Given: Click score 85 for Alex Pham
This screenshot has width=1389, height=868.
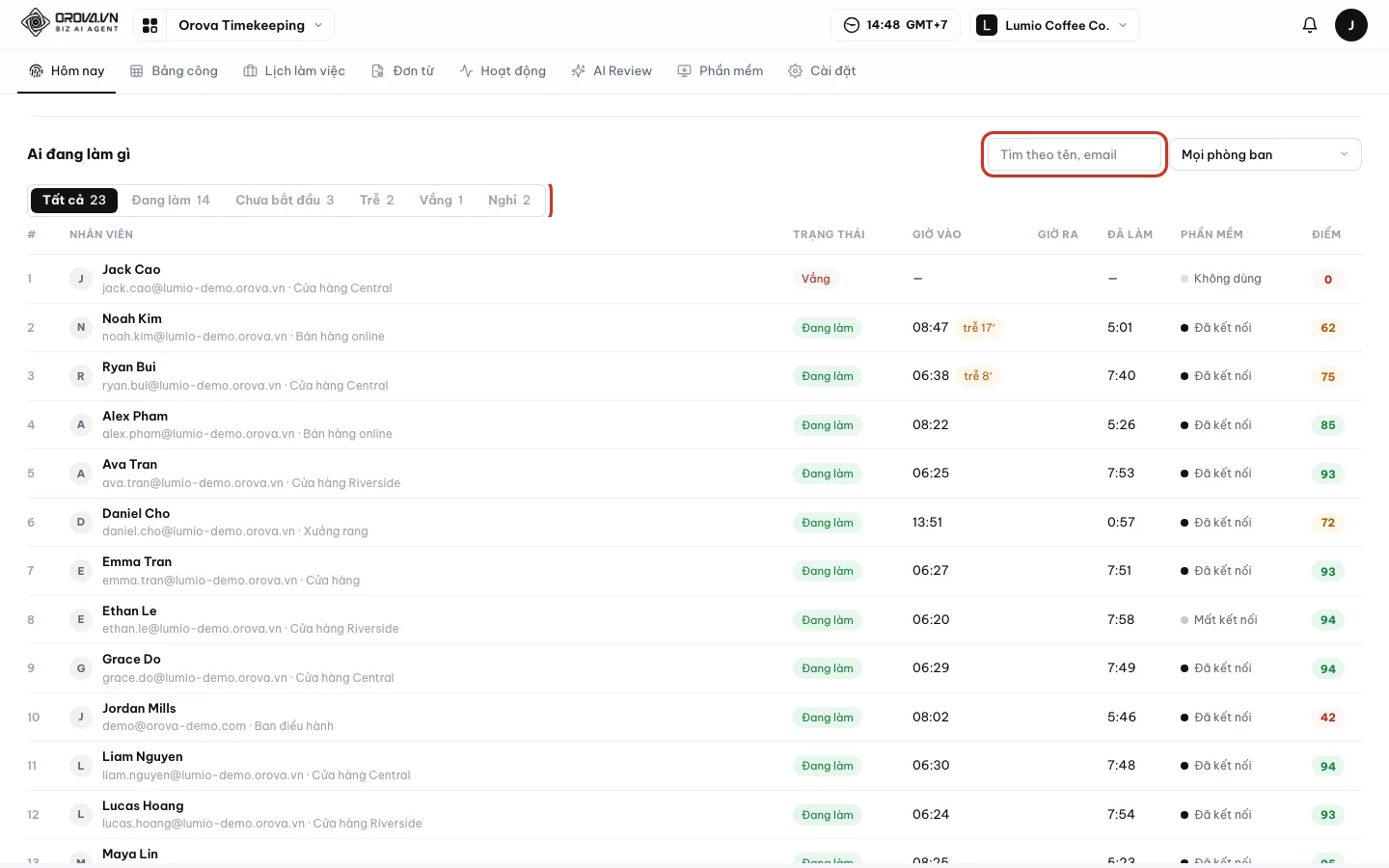Looking at the screenshot, I should coord(1328,425).
